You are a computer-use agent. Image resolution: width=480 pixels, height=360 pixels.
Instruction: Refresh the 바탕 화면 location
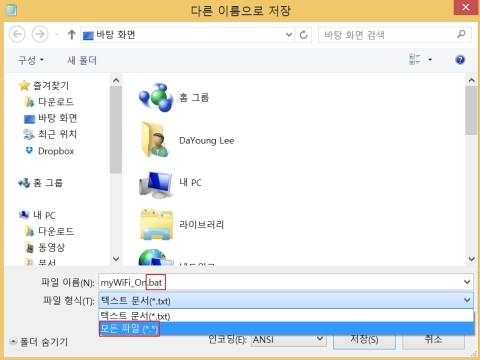click(303, 35)
